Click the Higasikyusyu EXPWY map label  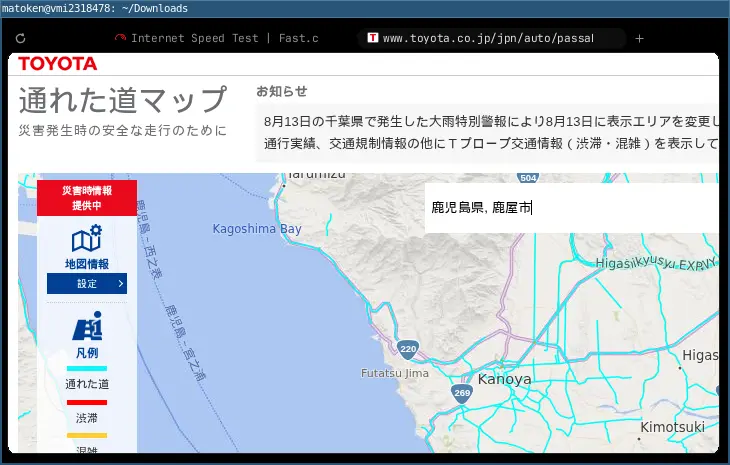coord(656,263)
